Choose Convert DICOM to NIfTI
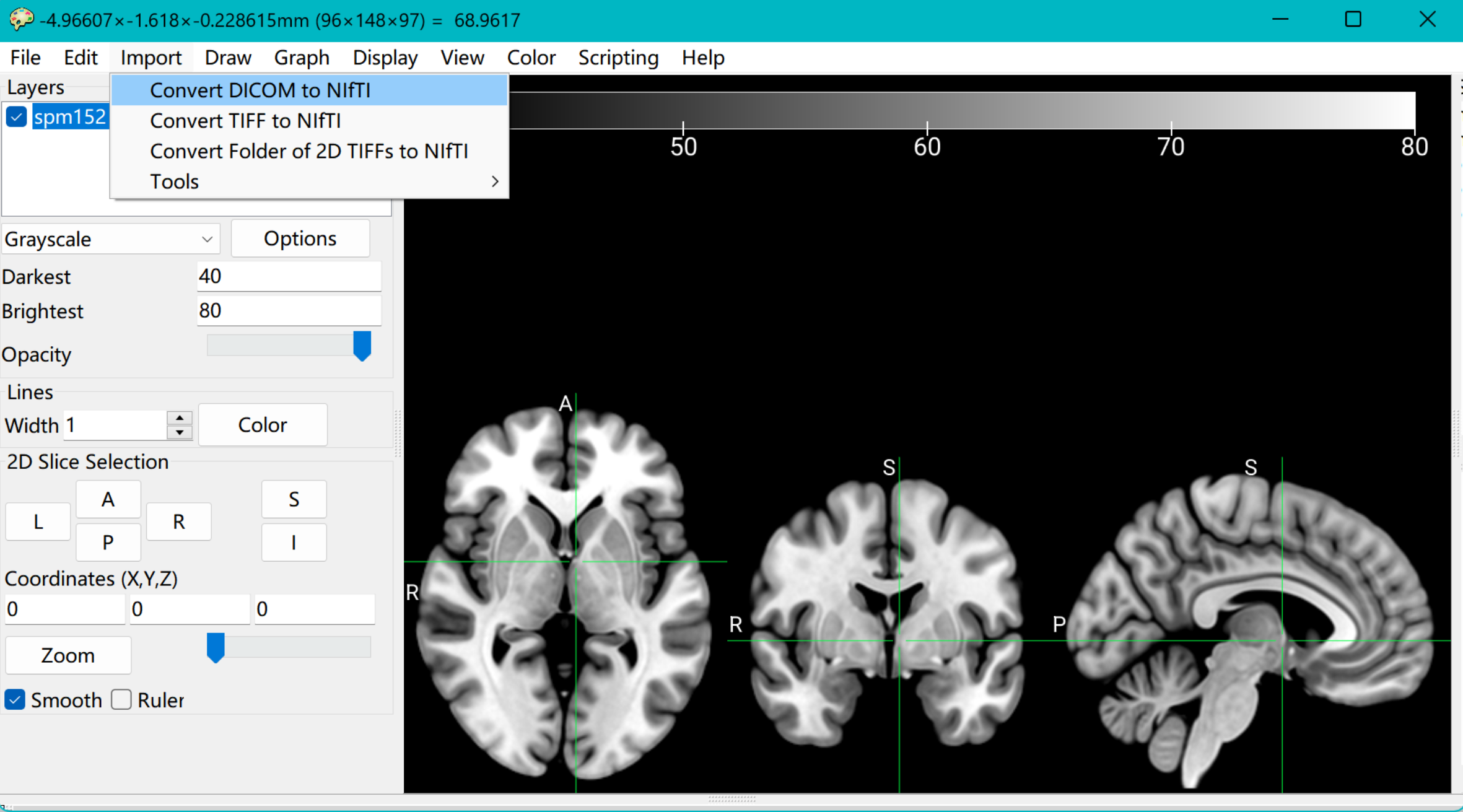This screenshot has width=1463, height=812. pyautogui.click(x=260, y=90)
